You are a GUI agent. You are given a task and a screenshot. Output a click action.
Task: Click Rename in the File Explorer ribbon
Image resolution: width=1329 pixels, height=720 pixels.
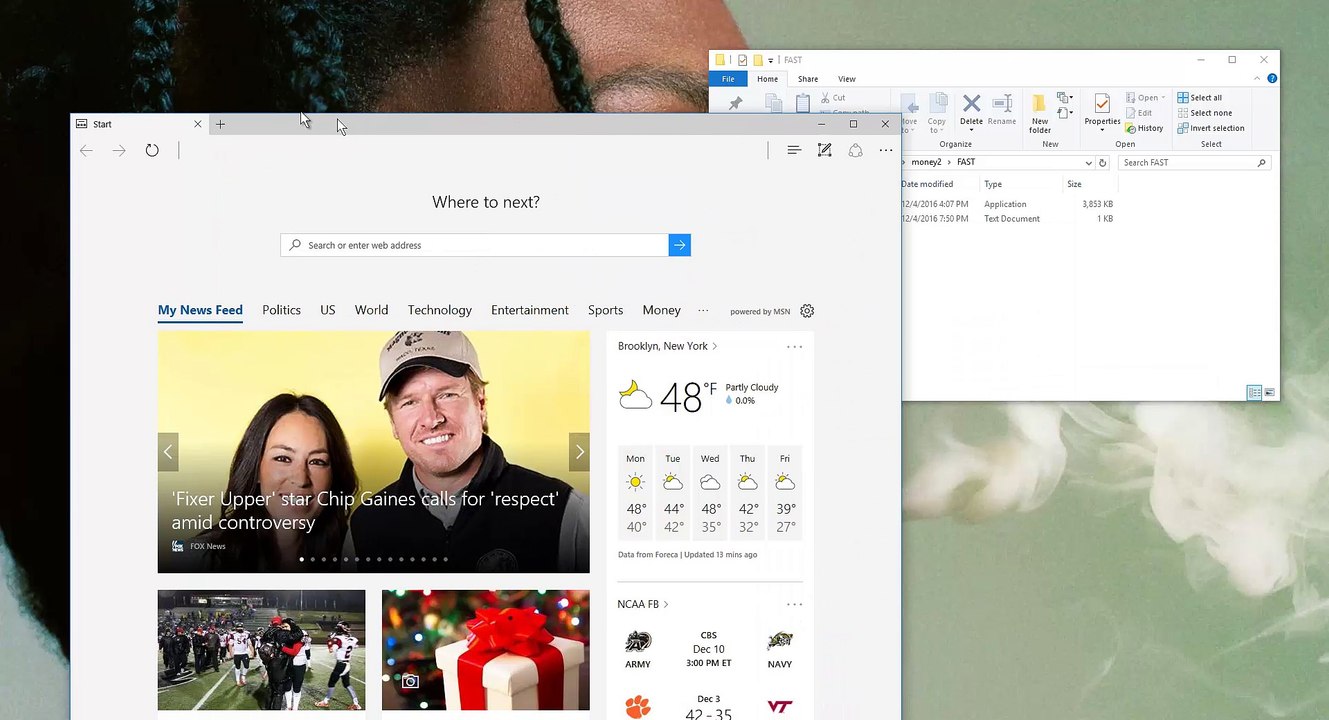pyautogui.click(x=1002, y=110)
